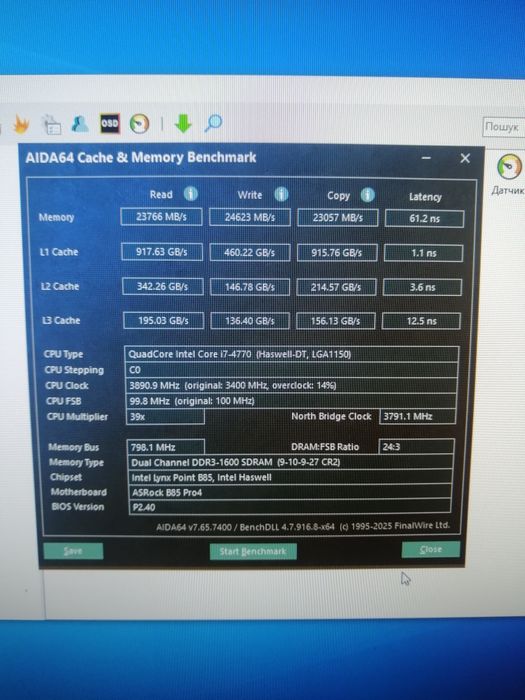Click CPU Type field QuadCore Intel Core i7-4770
This screenshot has height=700, width=525.
point(292,354)
